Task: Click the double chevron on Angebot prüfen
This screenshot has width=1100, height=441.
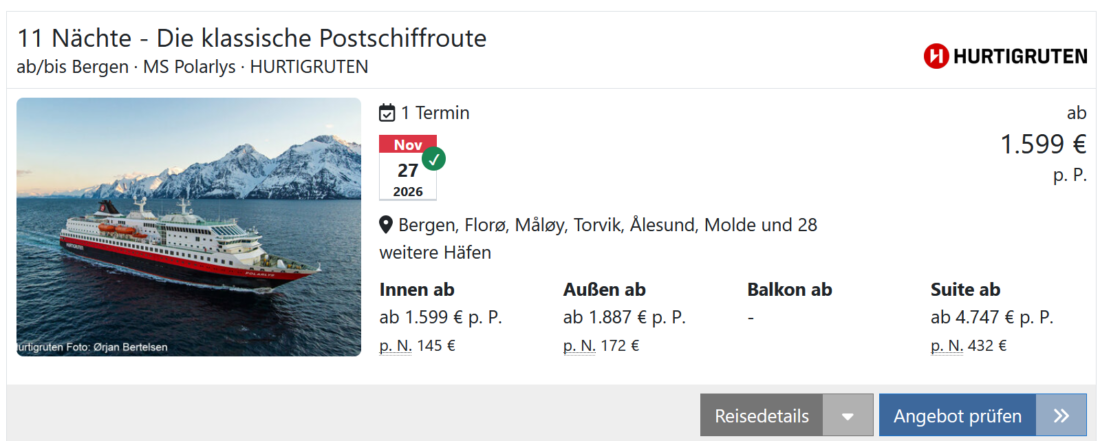Action: pos(1061,416)
